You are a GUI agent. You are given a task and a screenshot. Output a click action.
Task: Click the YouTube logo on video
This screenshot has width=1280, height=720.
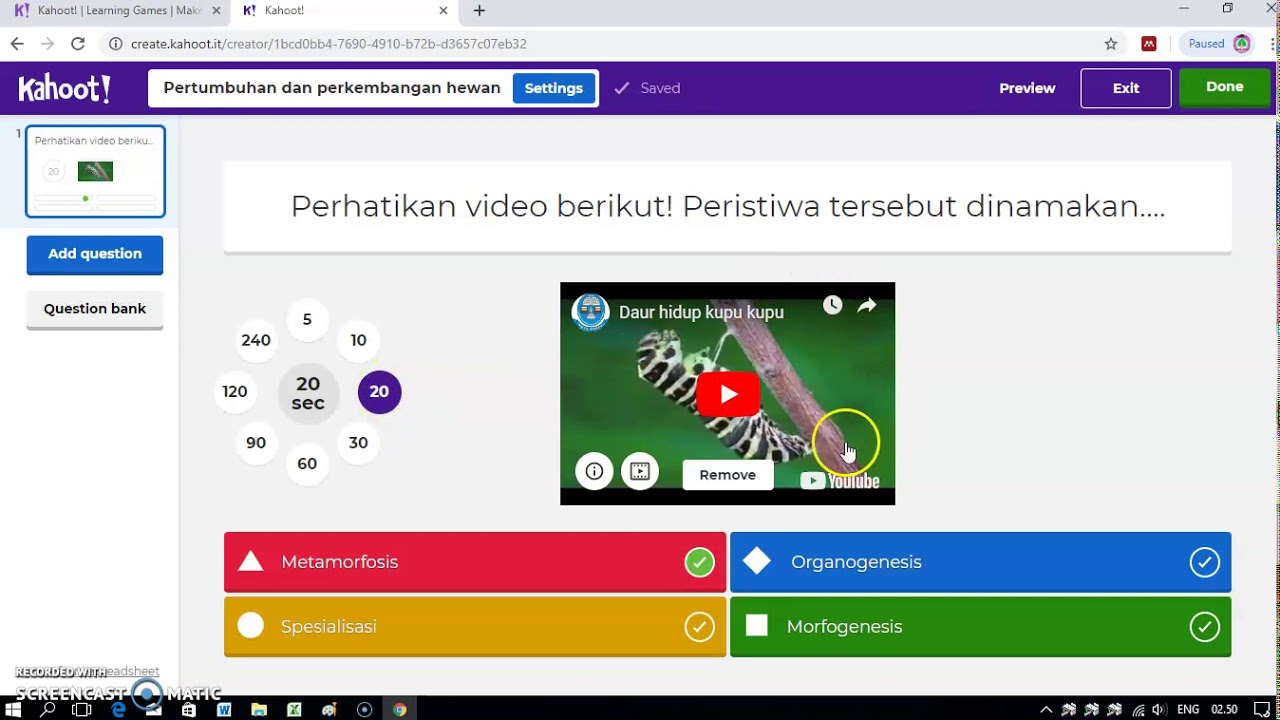point(840,481)
